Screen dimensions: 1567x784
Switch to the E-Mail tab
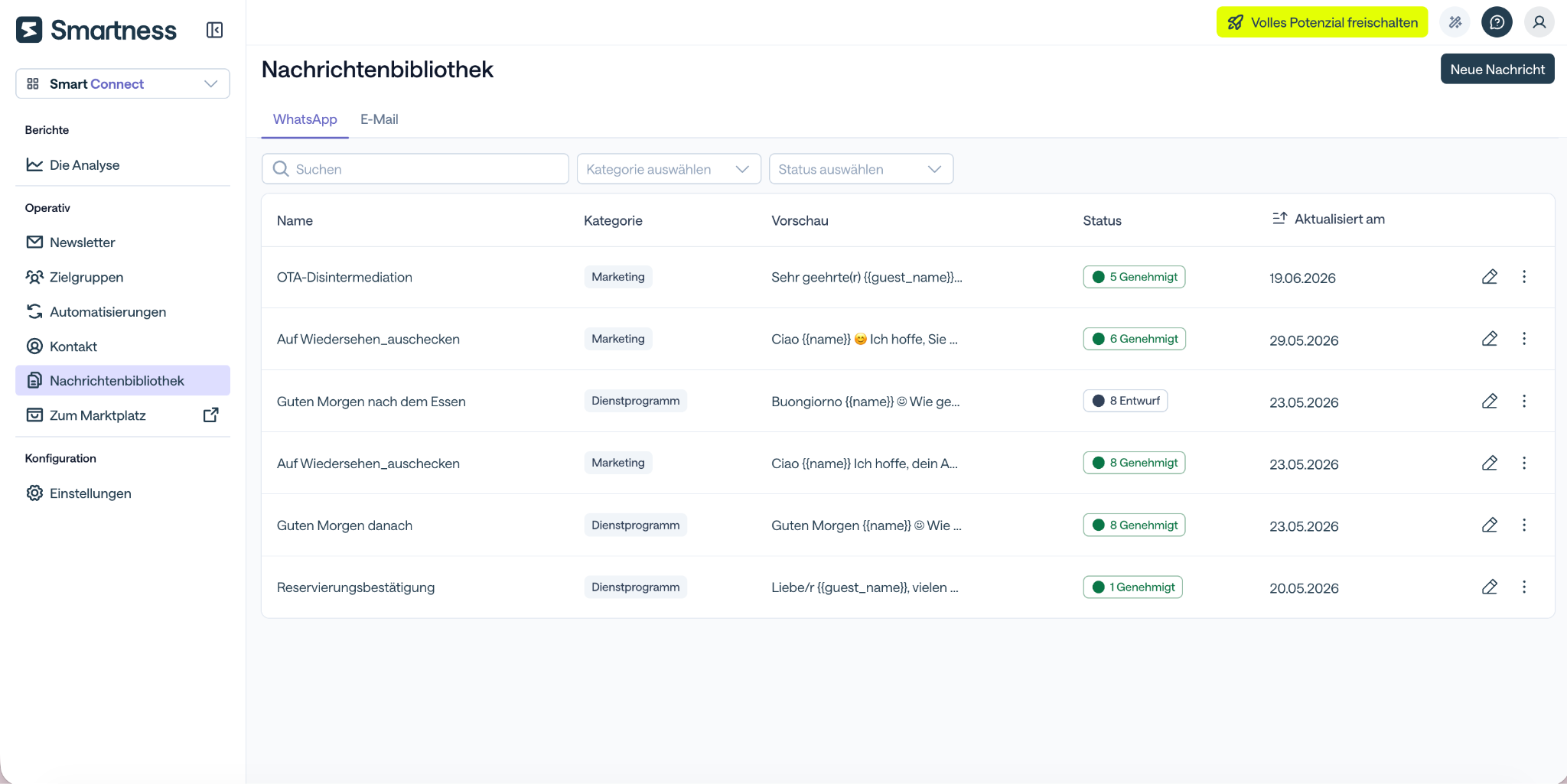[x=380, y=119]
